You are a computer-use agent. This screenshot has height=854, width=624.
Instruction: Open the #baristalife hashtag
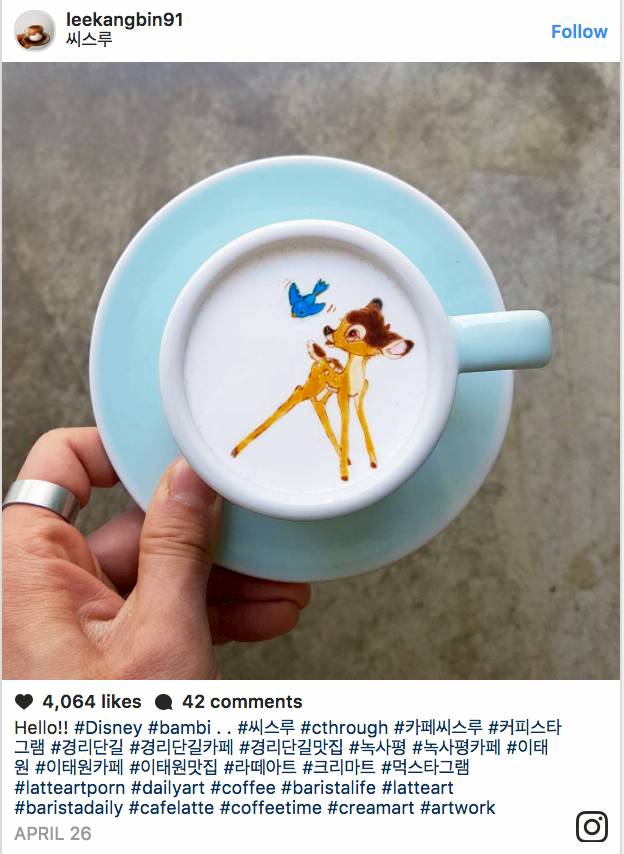coord(329,788)
